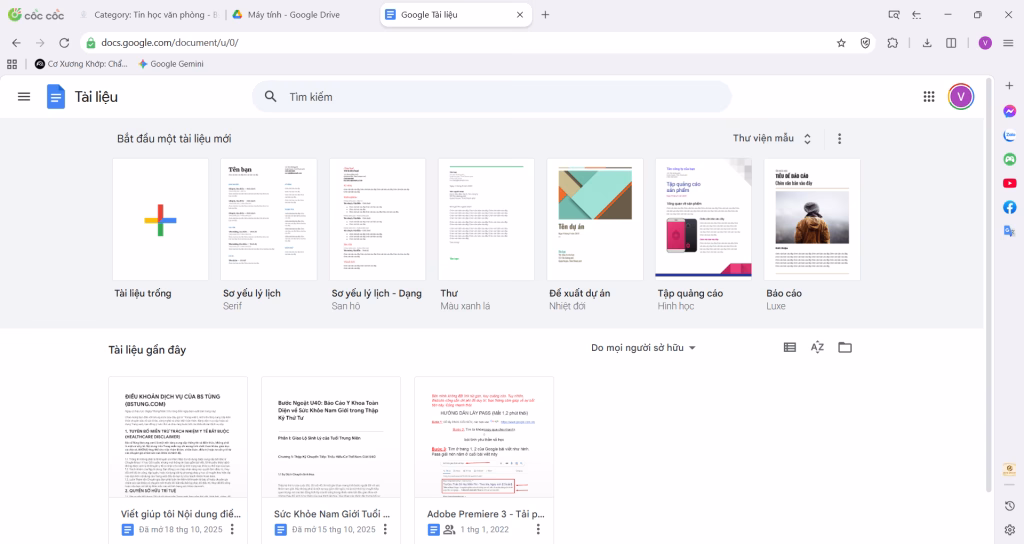Open the main hamburger menu in Docs
The width and height of the screenshot is (1024, 544).
(x=24, y=97)
